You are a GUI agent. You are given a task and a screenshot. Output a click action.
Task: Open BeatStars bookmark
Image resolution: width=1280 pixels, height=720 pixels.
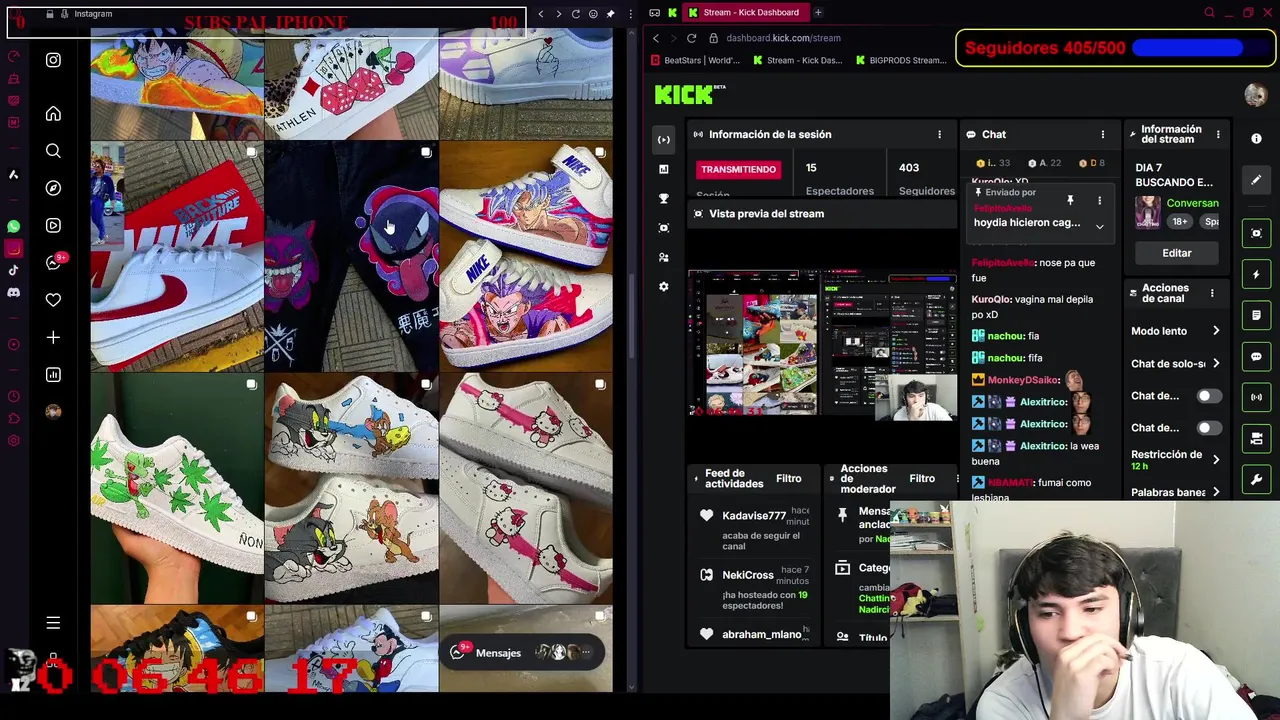click(x=695, y=60)
